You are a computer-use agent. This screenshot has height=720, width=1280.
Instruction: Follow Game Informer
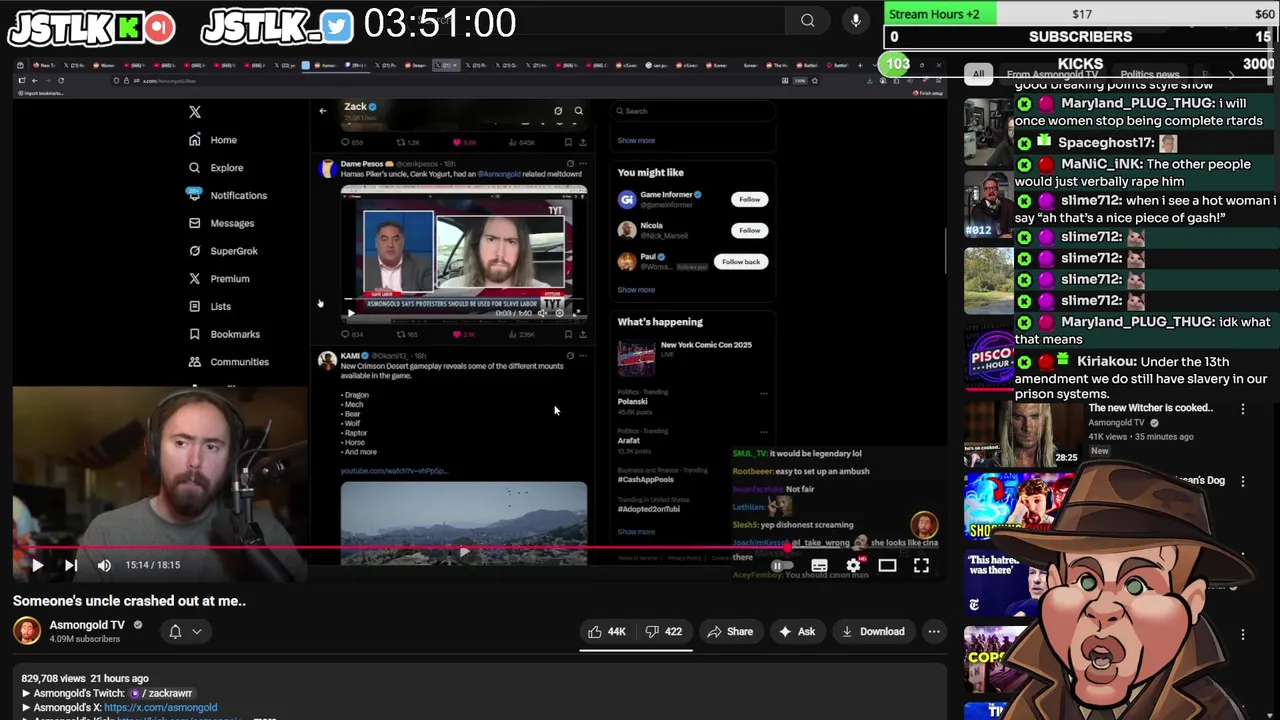(x=749, y=199)
